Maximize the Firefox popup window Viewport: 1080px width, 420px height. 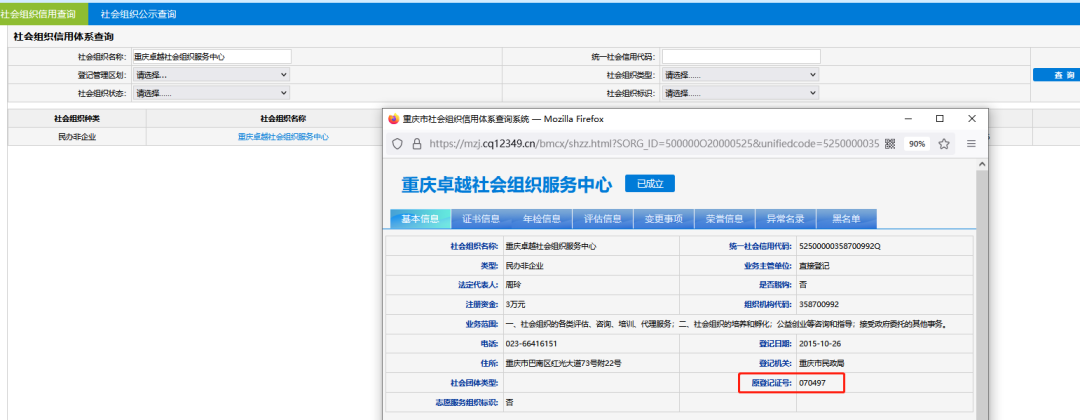click(939, 118)
